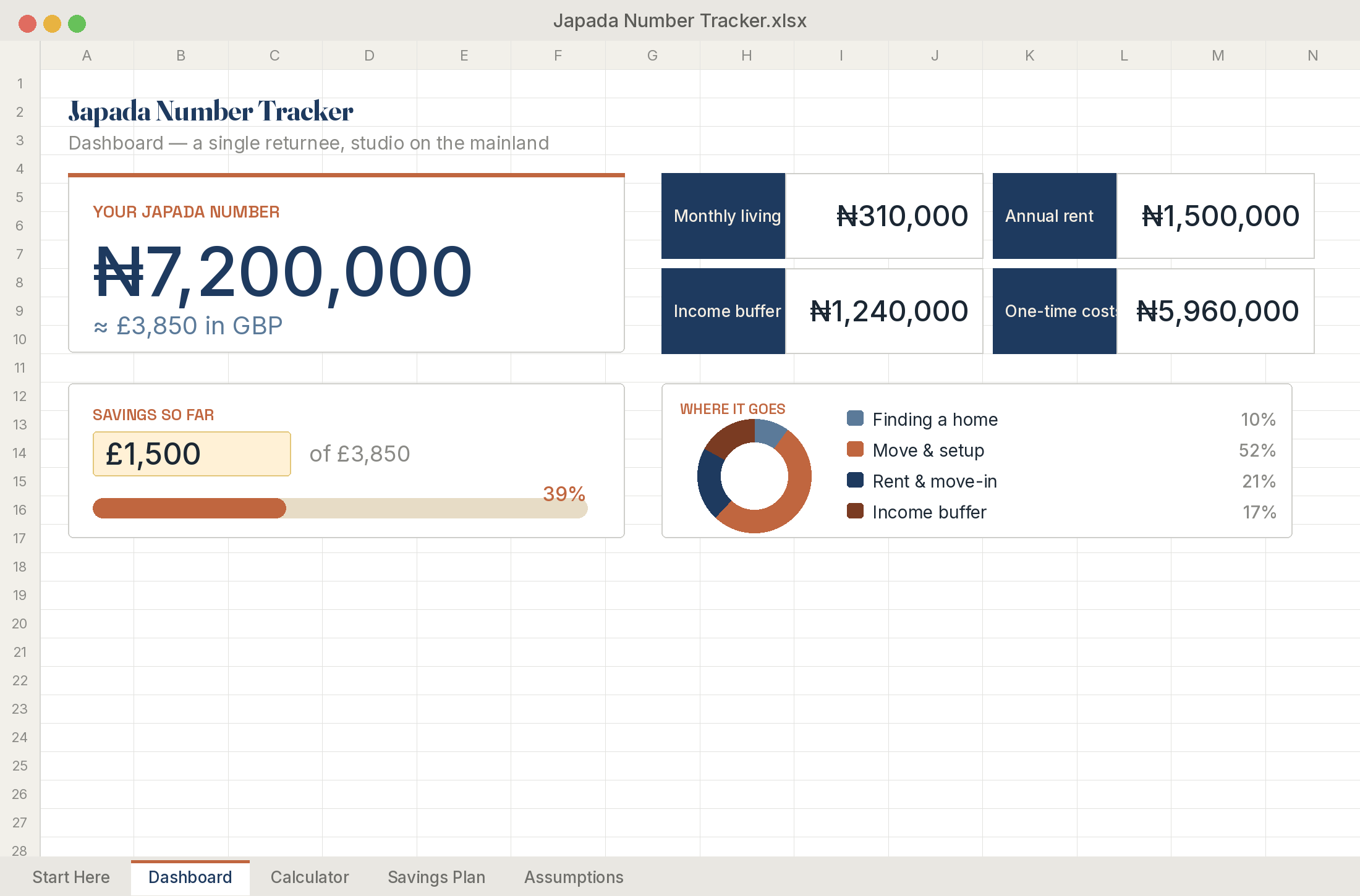Viewport: 1360px width, 896px height.
Task: Click the yellow minimize window button
Action: coord(52,23)
